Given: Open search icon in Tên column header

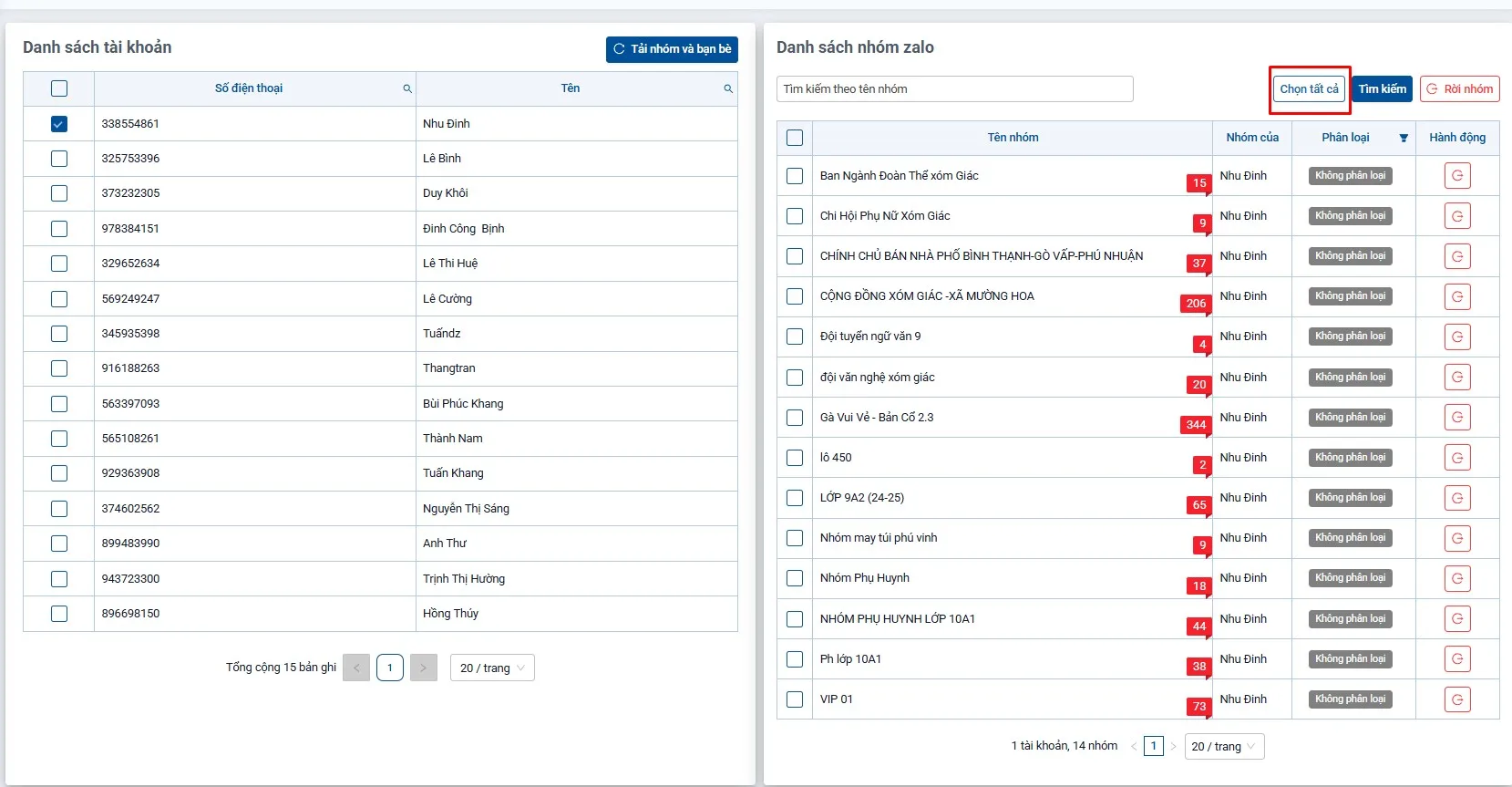Looking at the screenshot, I should click(728, 89).
